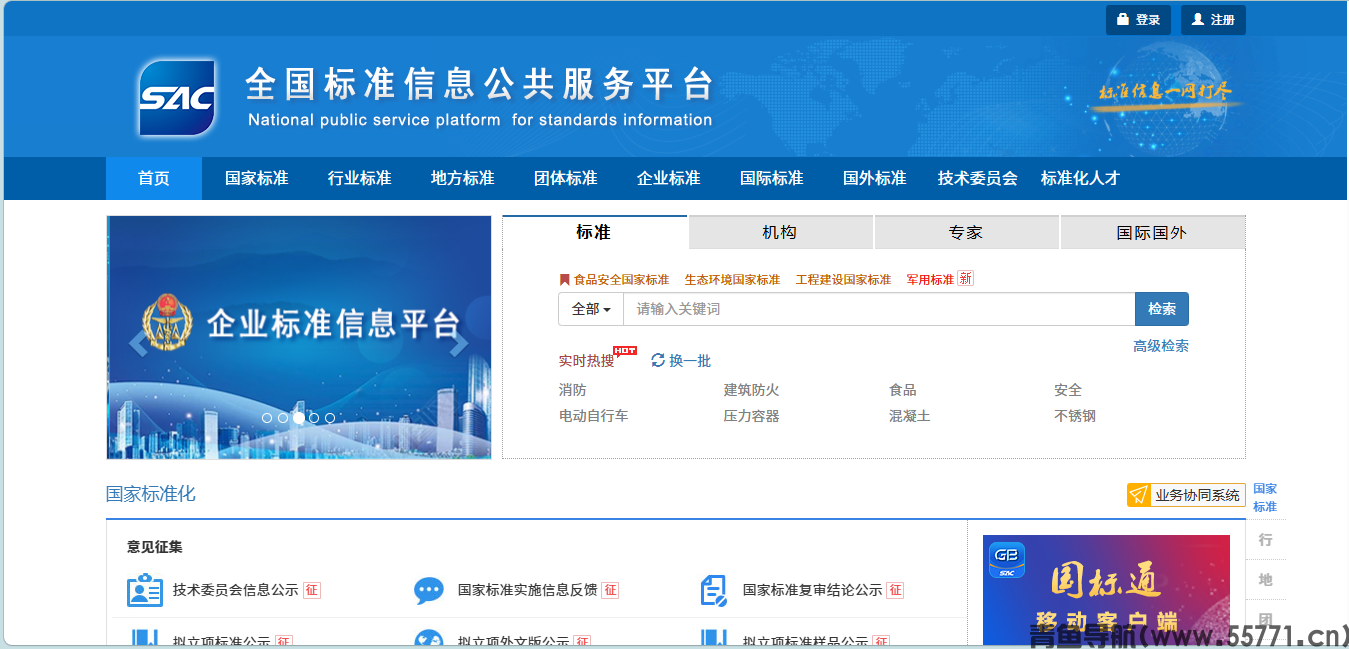The height and width of the screenshot is (649, 1349).
Task: Click the GB 国标通 app icon
Action: [x=1007, y=560]
